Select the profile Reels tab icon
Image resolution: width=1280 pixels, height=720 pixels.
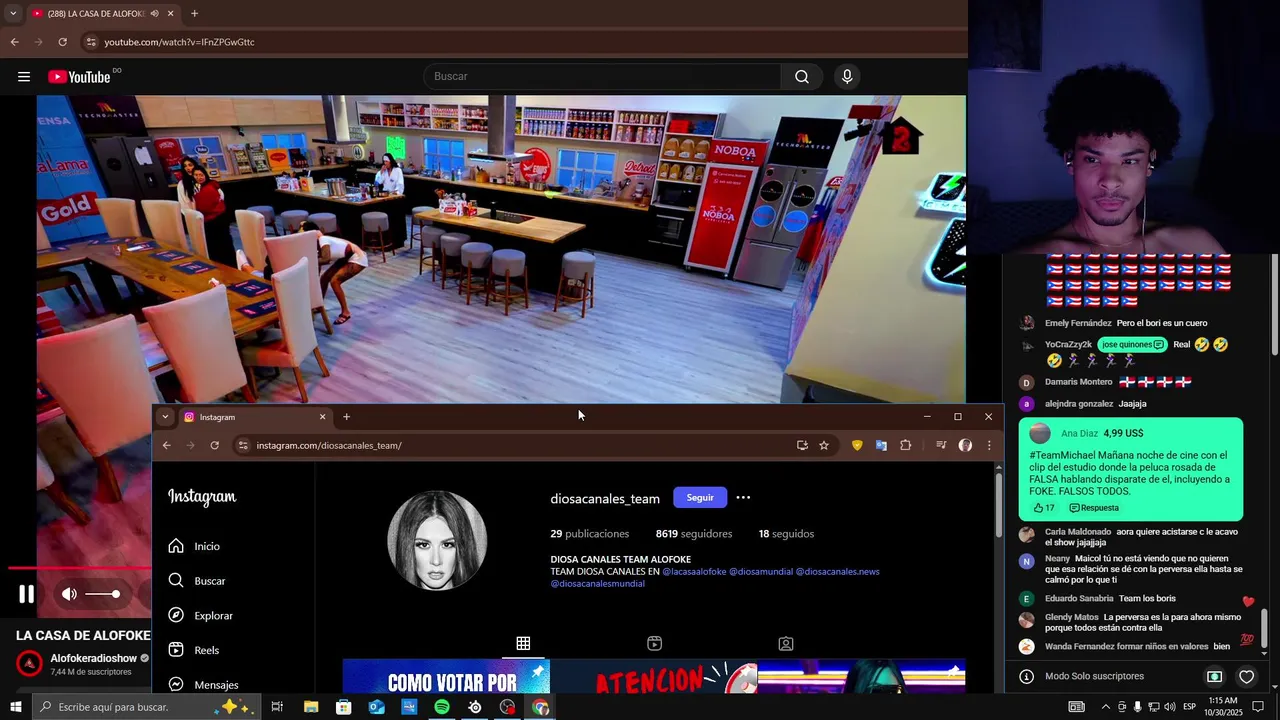(654, 643)
